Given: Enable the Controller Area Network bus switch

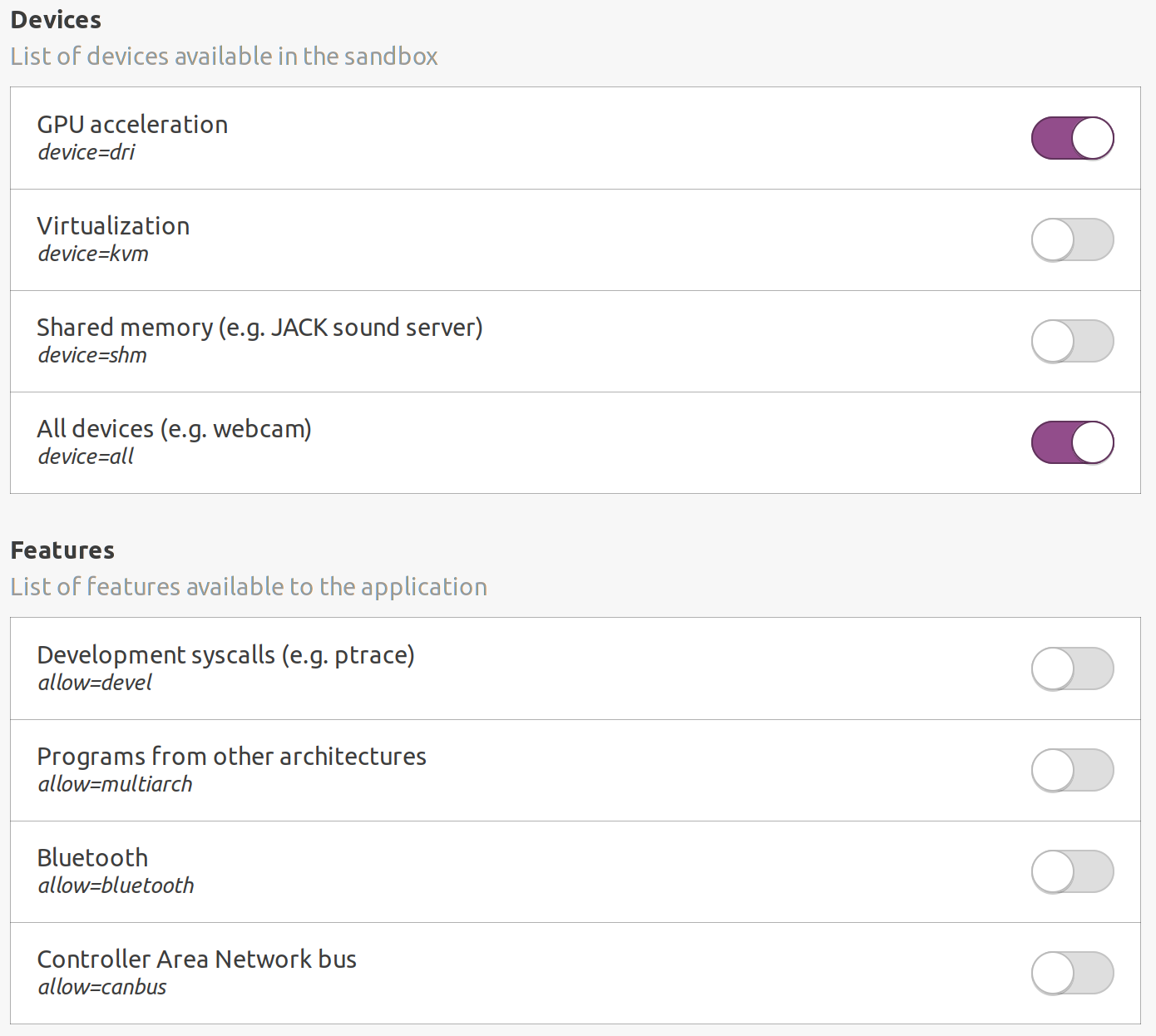Looking at the screenshot, I should coord(1072,973).
